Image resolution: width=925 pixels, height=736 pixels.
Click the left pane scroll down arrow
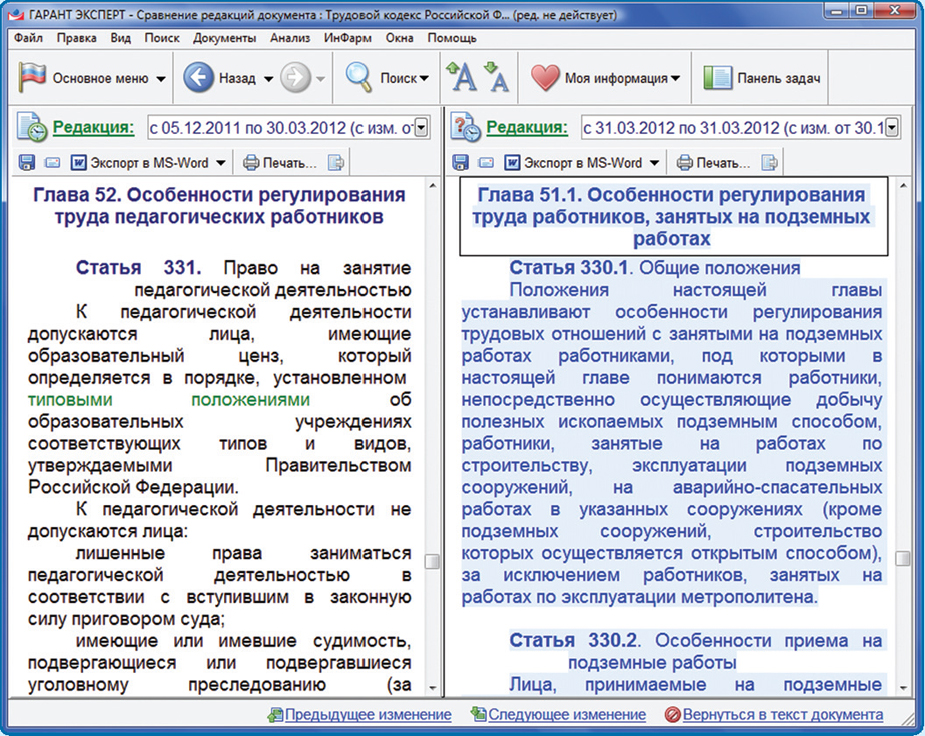[432, 688]
